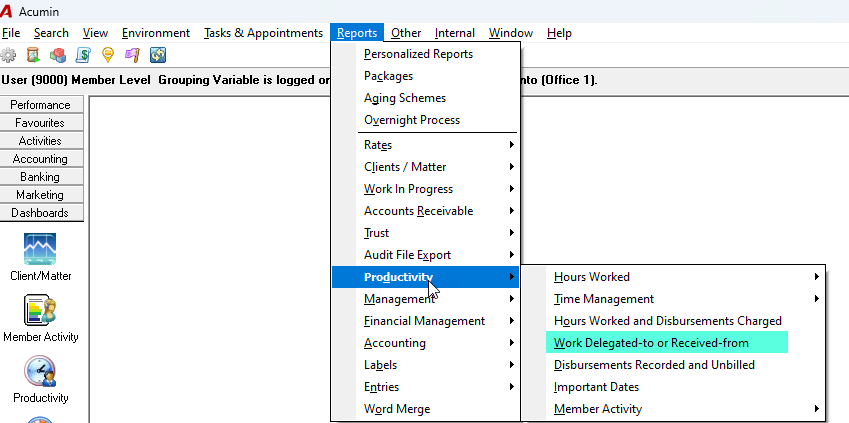Choose Personalized Reports from Reports menu
Viewport: 849px width, 423px height.
click(425, 54)
